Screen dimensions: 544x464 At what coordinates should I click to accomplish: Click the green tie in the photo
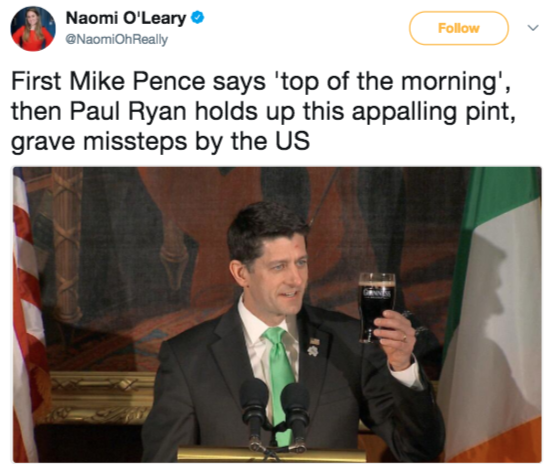coord(280,377)
